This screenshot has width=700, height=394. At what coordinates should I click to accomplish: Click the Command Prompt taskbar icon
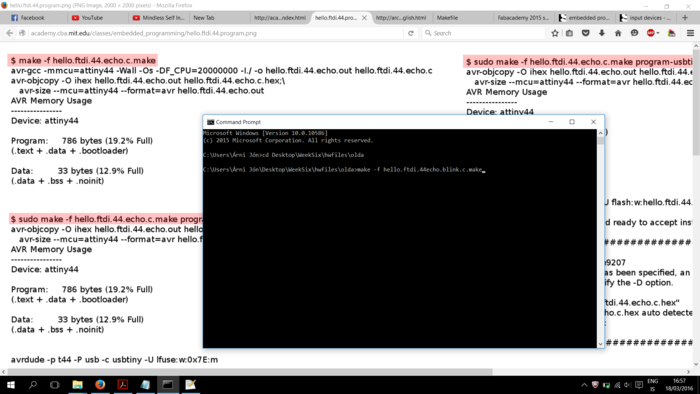[168, 385]
